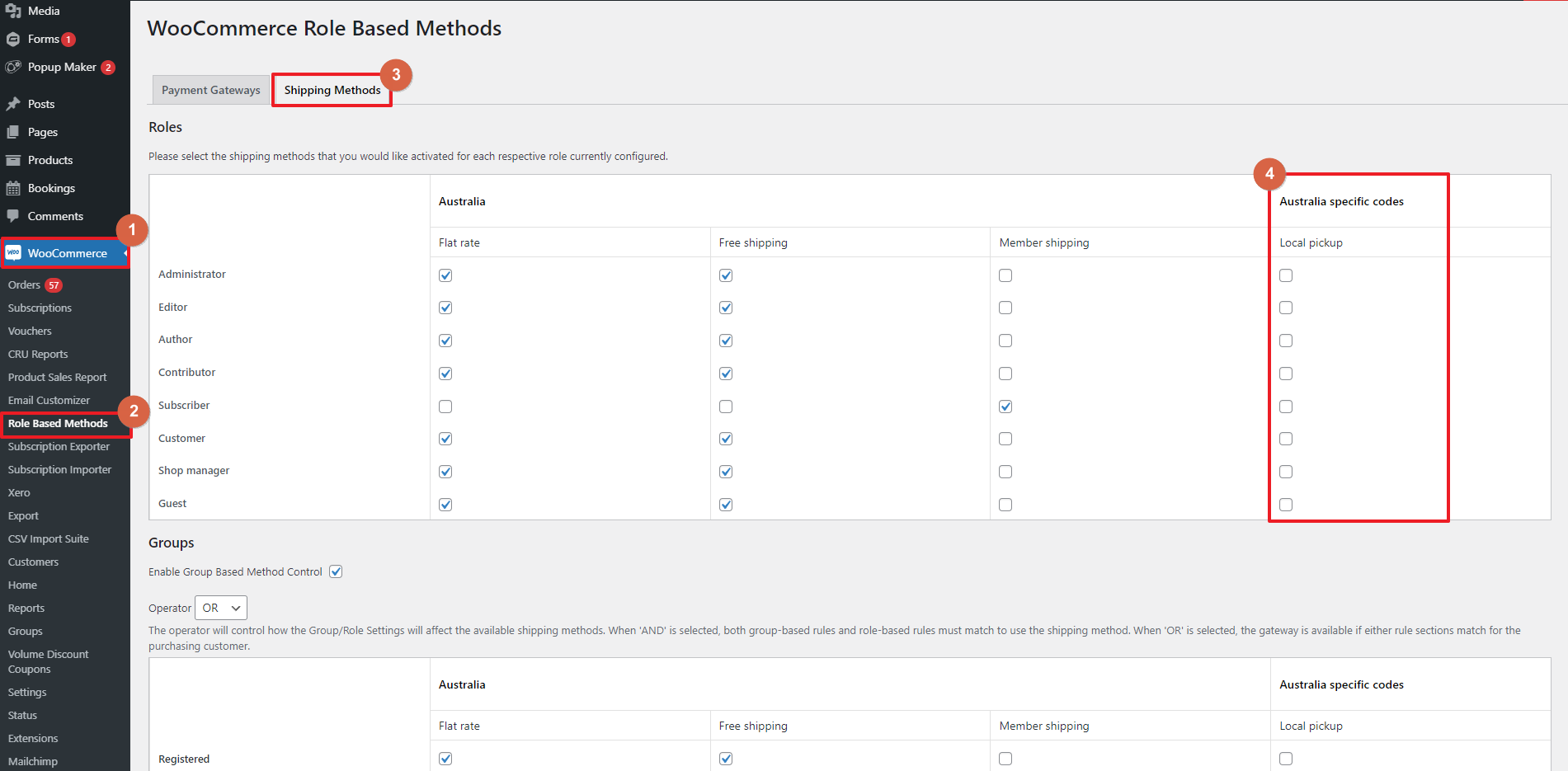Click the Orders count badge 57
The width and height of the screenshot is (1568, 771).
coord(54,285)
